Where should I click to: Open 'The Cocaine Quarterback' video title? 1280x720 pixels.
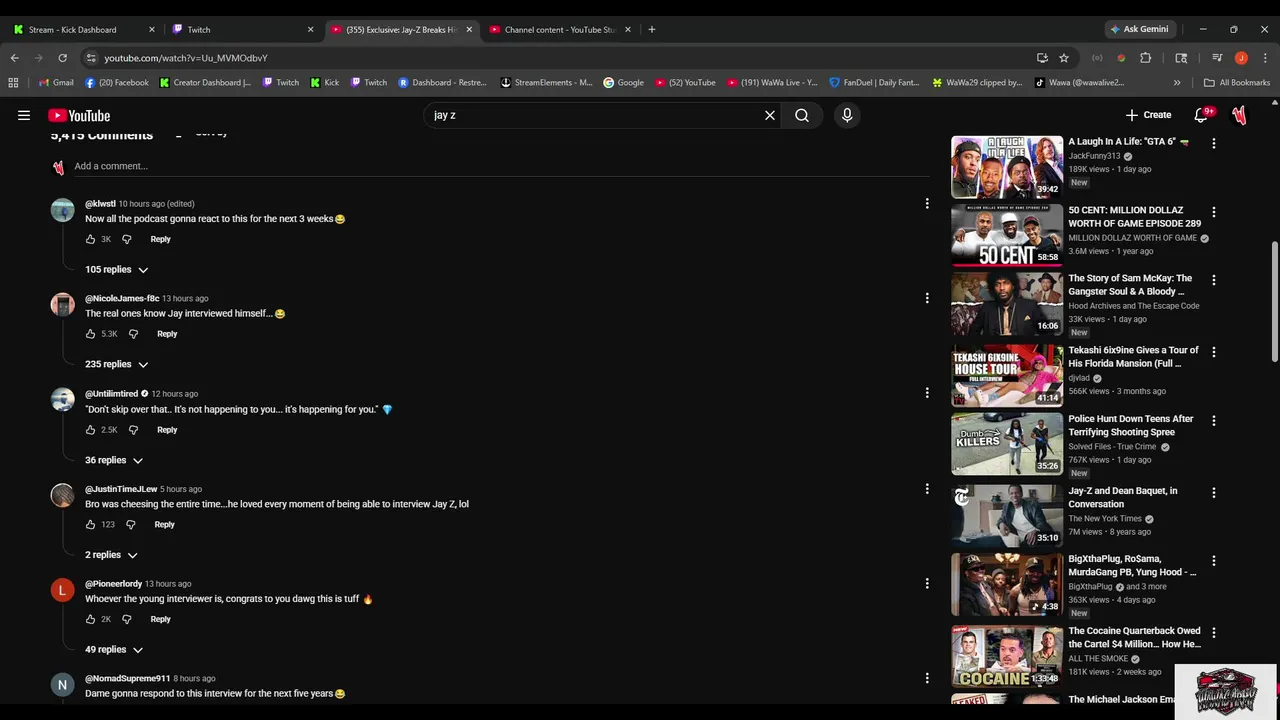click(x=1135, y=638)
